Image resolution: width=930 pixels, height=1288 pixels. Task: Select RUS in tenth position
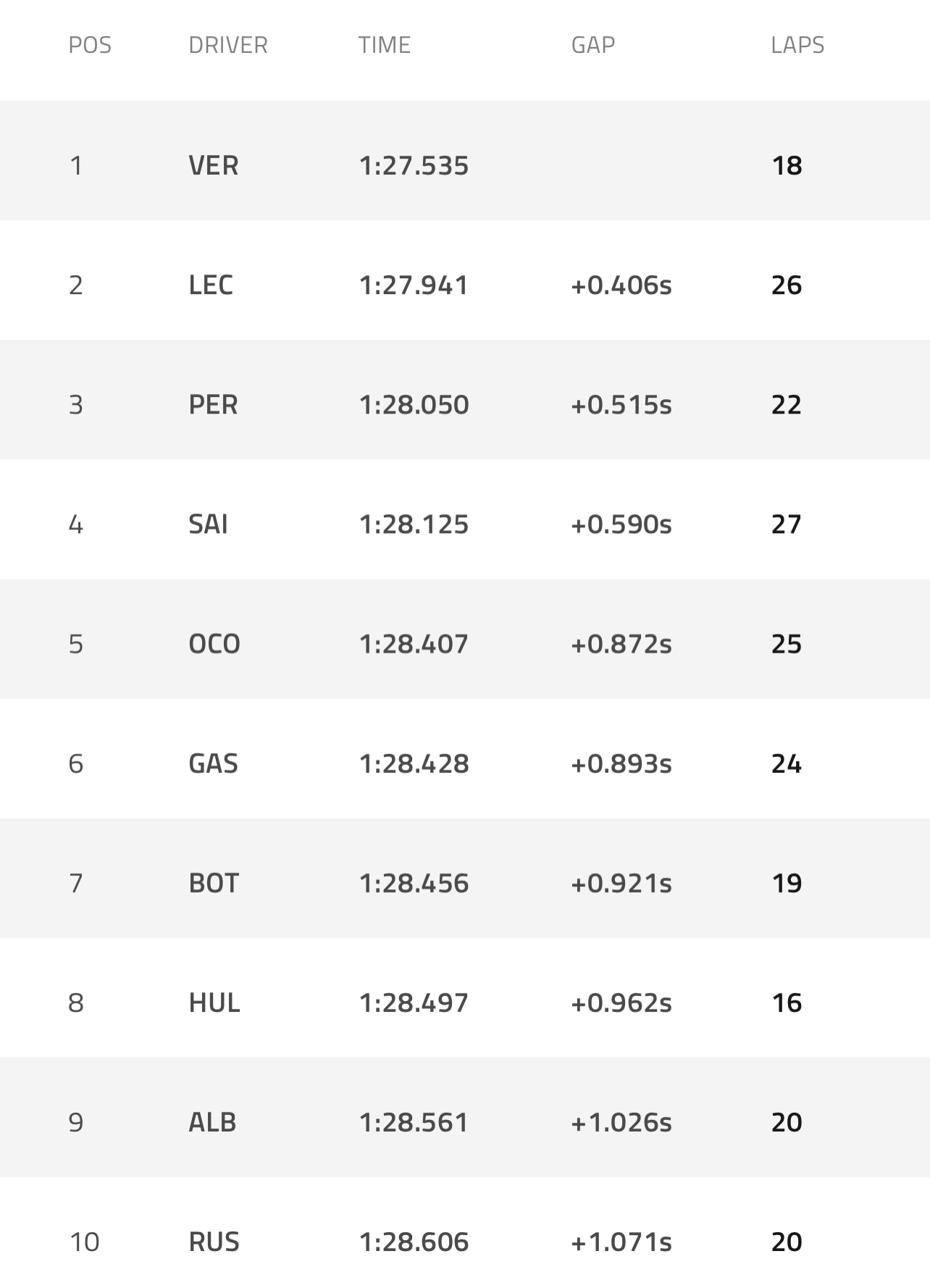click(x=214, y=1242)
